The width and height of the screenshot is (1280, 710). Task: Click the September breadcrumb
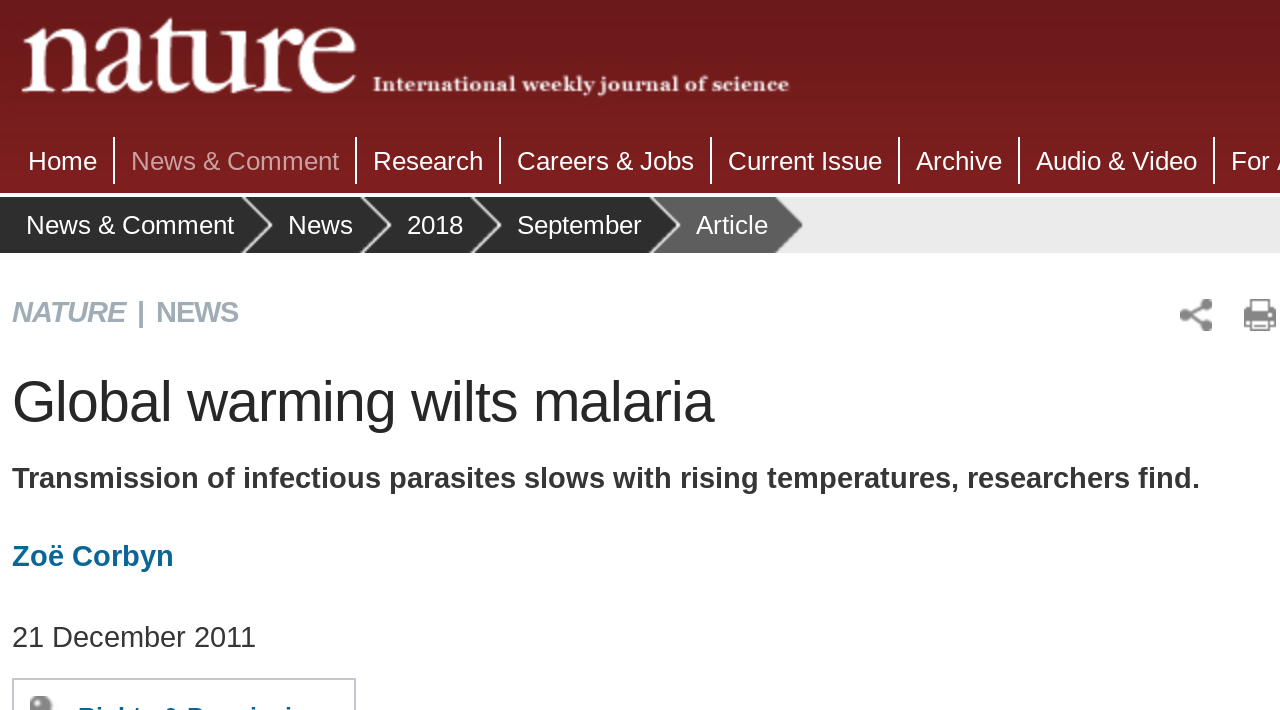[579, 225]
